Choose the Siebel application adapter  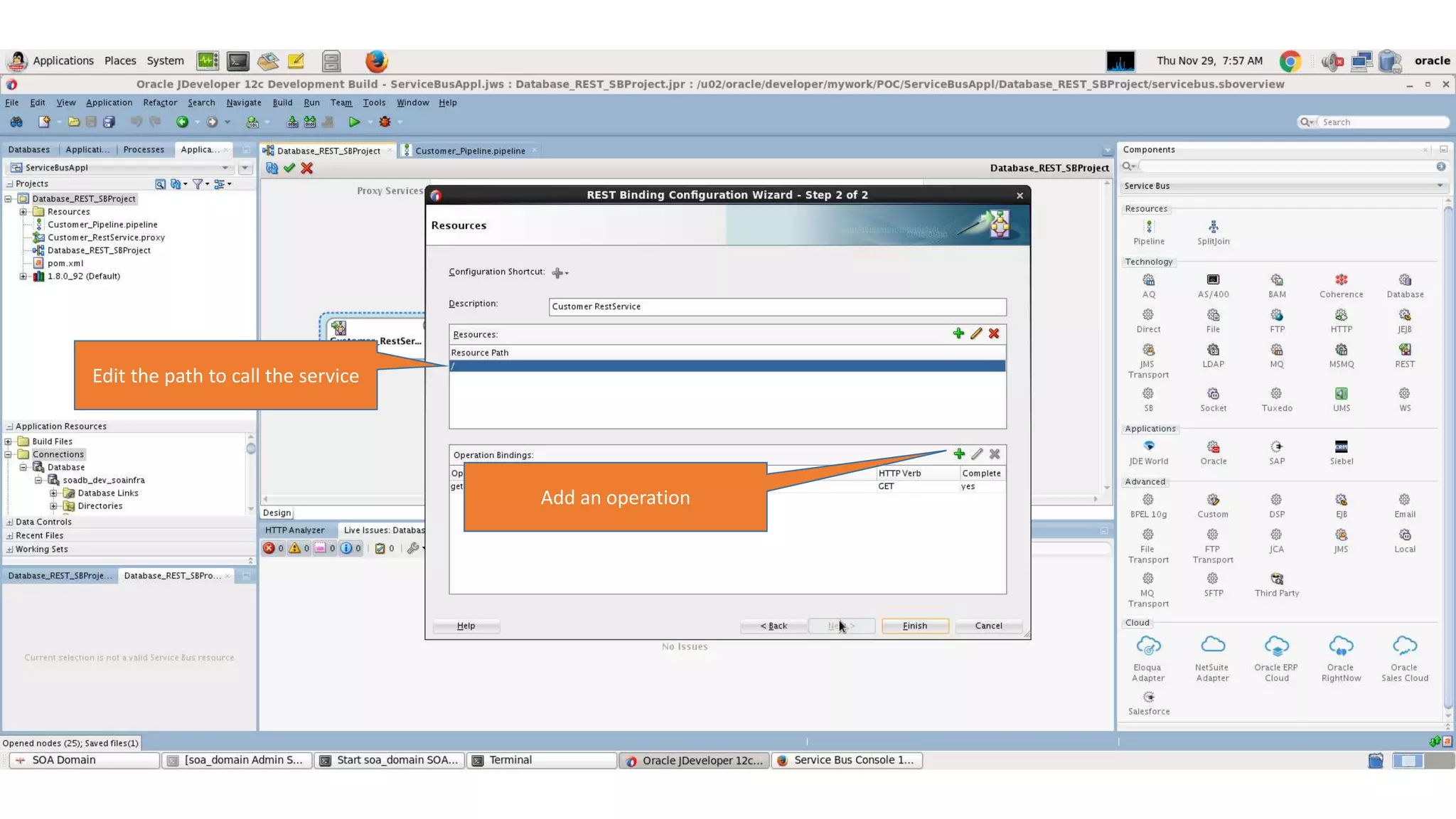tap(1341, 452)
